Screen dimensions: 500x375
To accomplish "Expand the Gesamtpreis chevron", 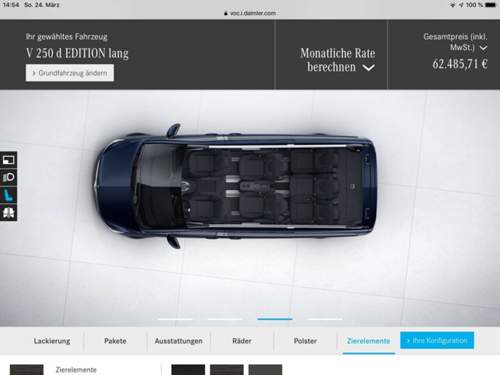I will pos(483,48).
